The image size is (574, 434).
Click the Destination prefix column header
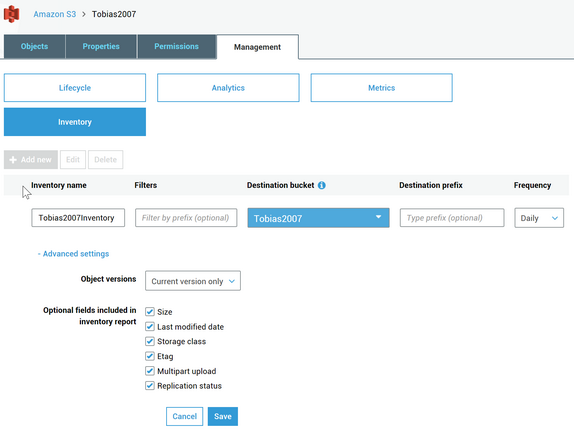coord(431,185)
